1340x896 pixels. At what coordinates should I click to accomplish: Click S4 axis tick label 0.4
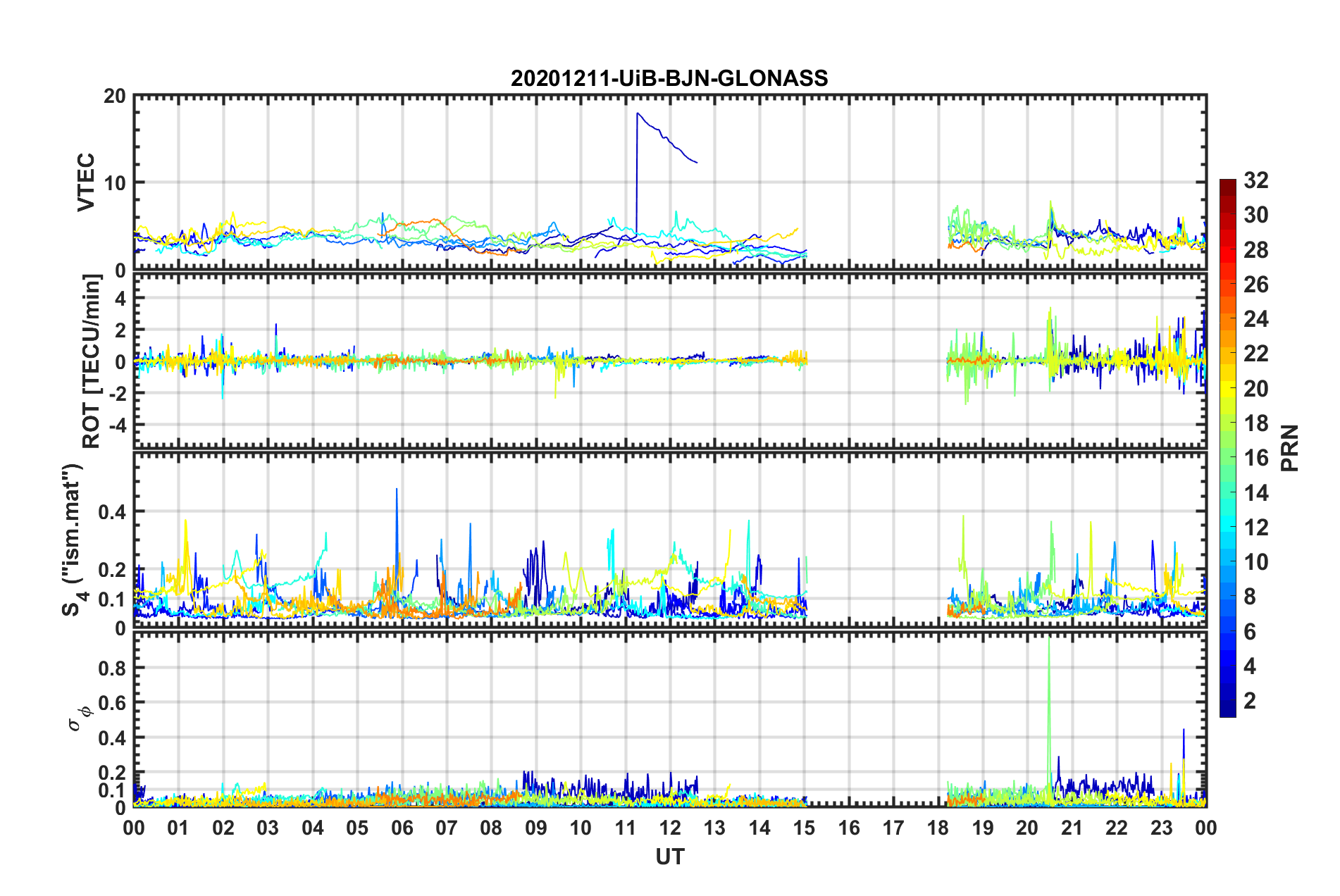(x=113, y=512)
